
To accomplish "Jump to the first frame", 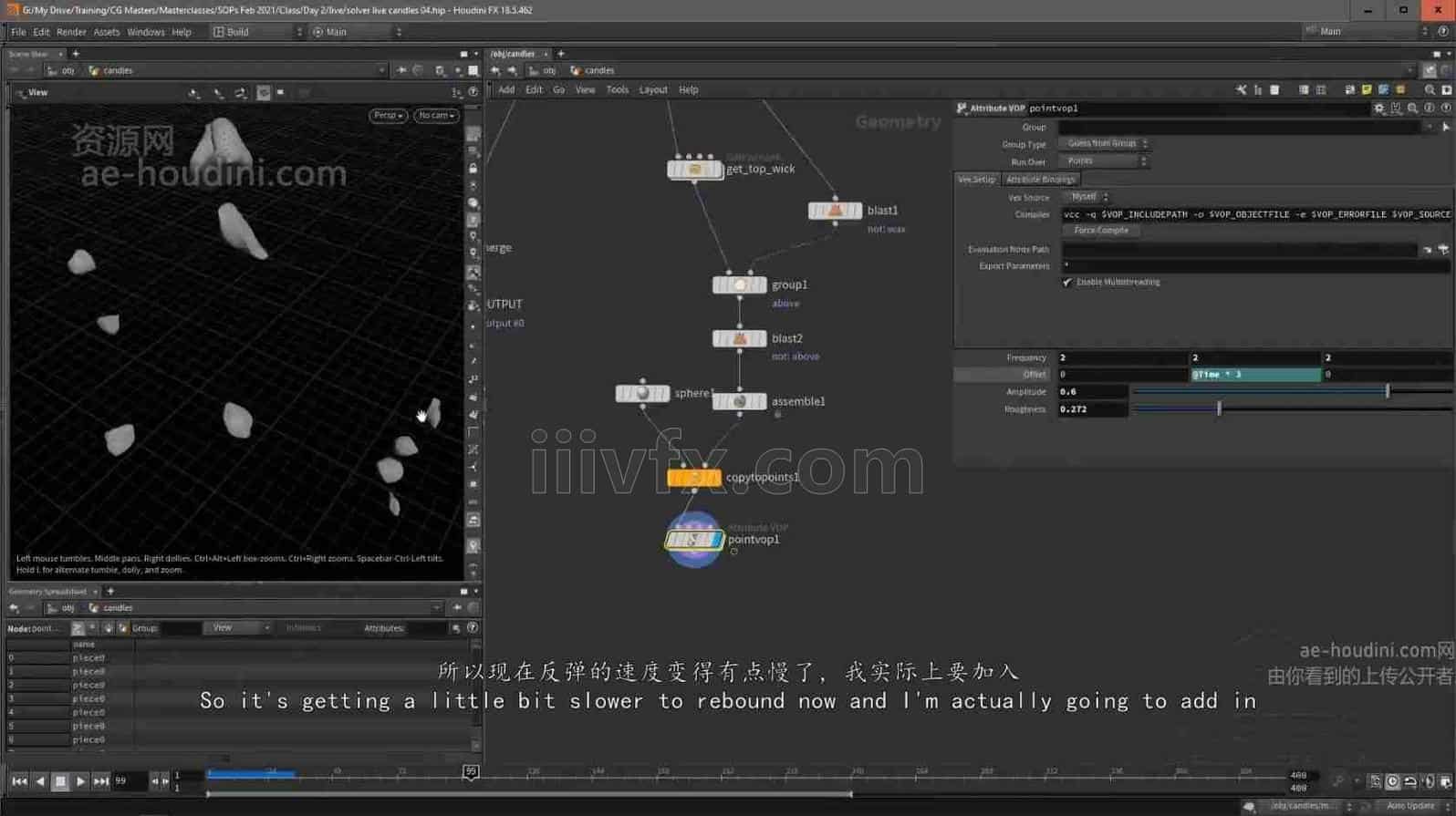I will tap(19, 781).
